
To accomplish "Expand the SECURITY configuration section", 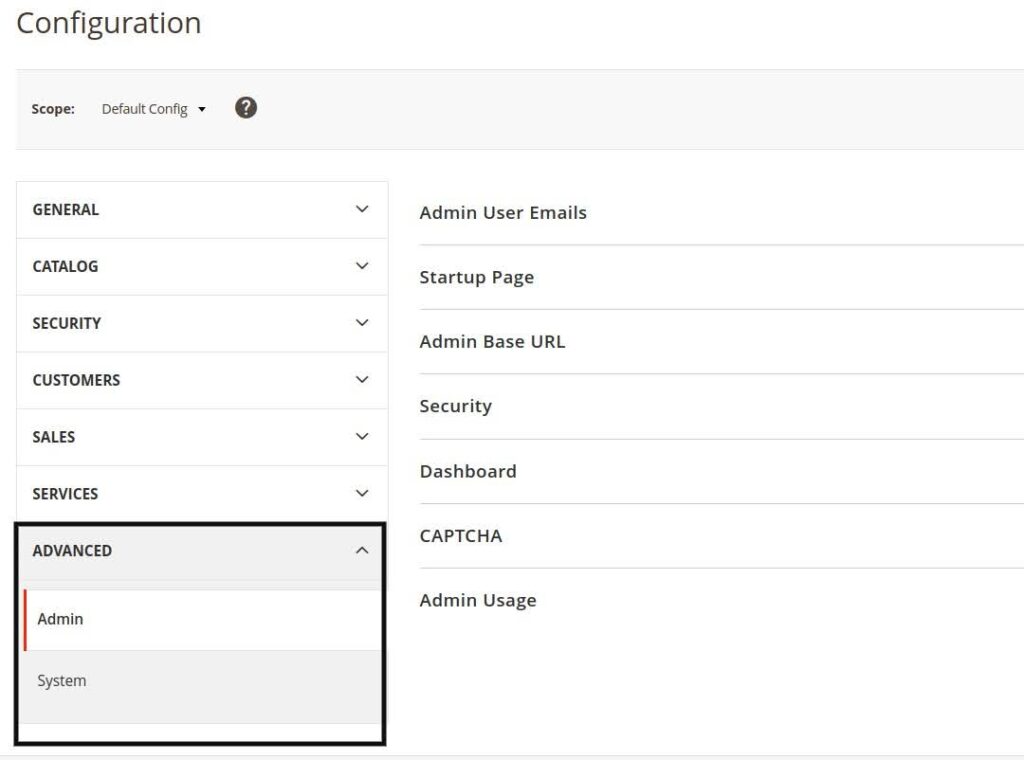I will 200,323.
